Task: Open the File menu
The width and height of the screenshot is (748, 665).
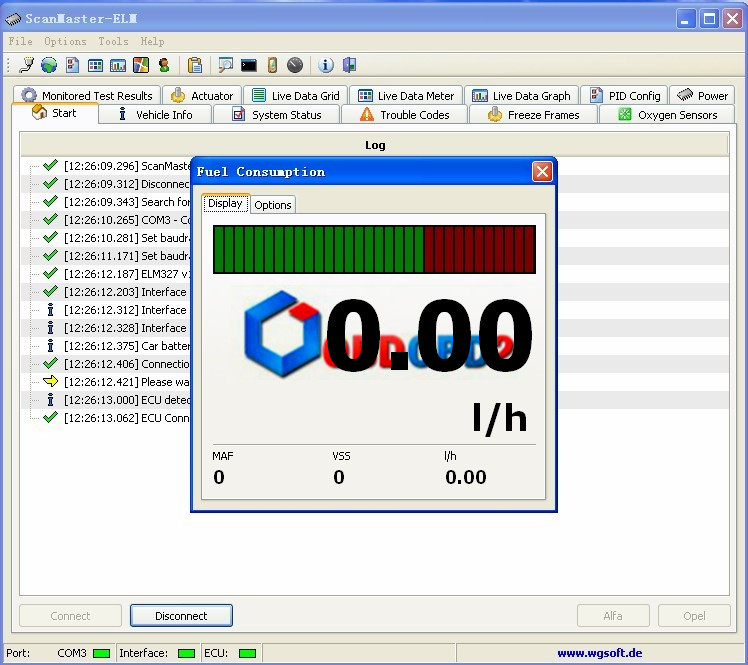Action: coord(20,42)
